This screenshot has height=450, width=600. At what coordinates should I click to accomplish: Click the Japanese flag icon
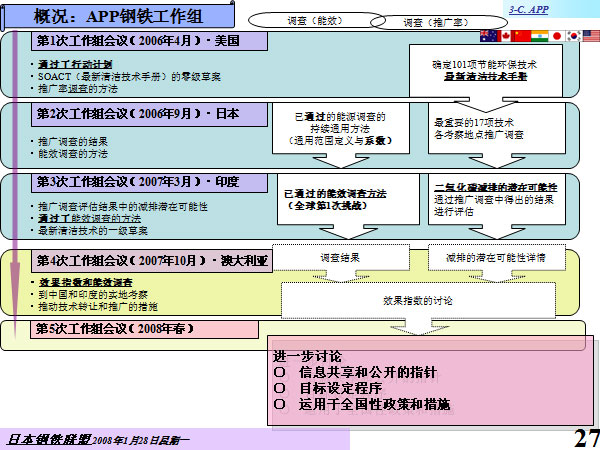pos(558,37)
